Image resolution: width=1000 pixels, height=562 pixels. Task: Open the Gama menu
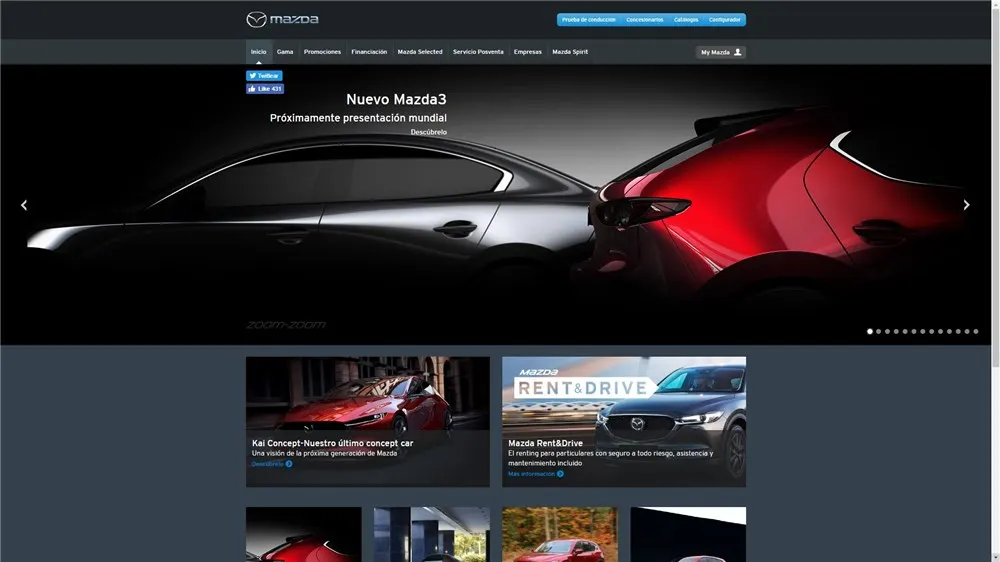point(285,52)
